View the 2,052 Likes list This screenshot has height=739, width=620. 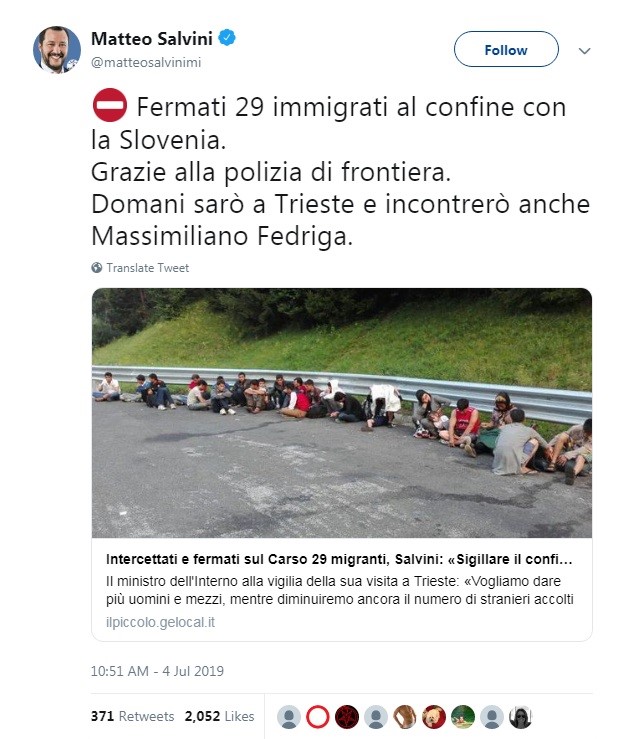[220, 716]
